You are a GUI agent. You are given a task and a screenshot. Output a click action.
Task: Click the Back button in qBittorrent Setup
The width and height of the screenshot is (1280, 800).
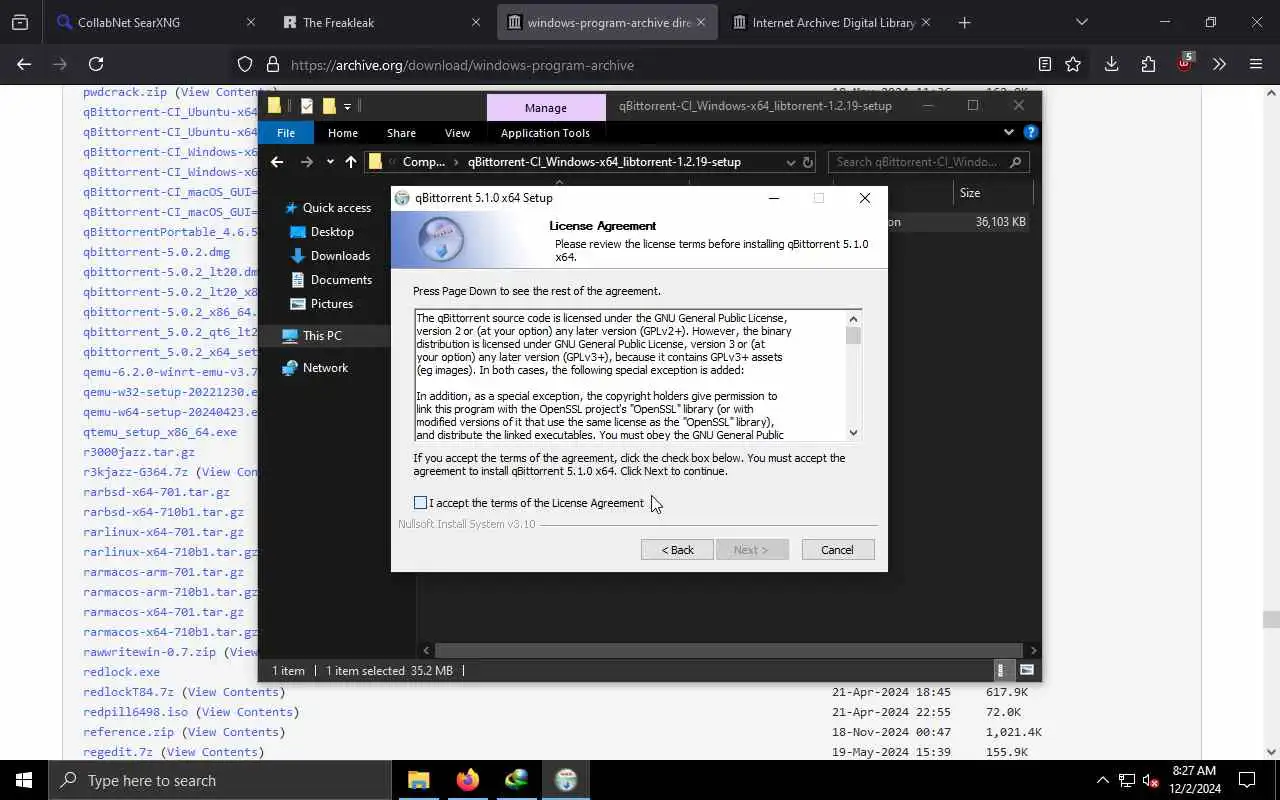[677, 550]
